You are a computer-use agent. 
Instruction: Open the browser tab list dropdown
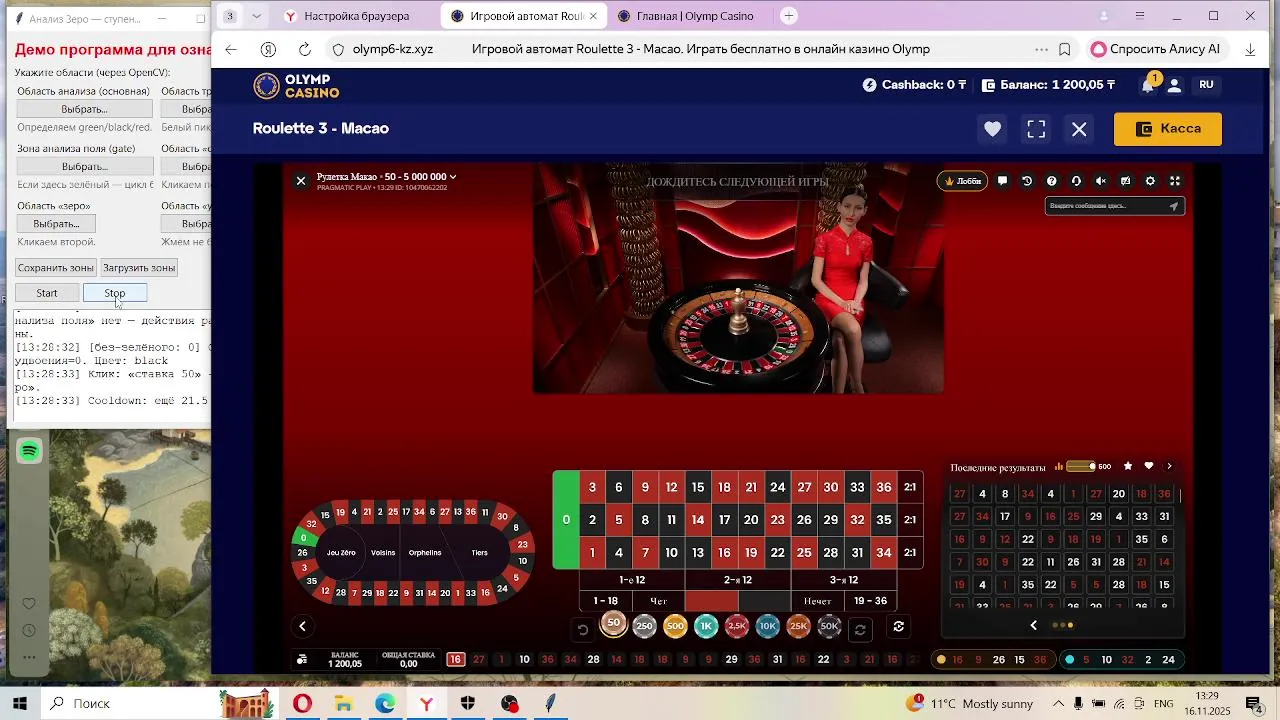257,16
